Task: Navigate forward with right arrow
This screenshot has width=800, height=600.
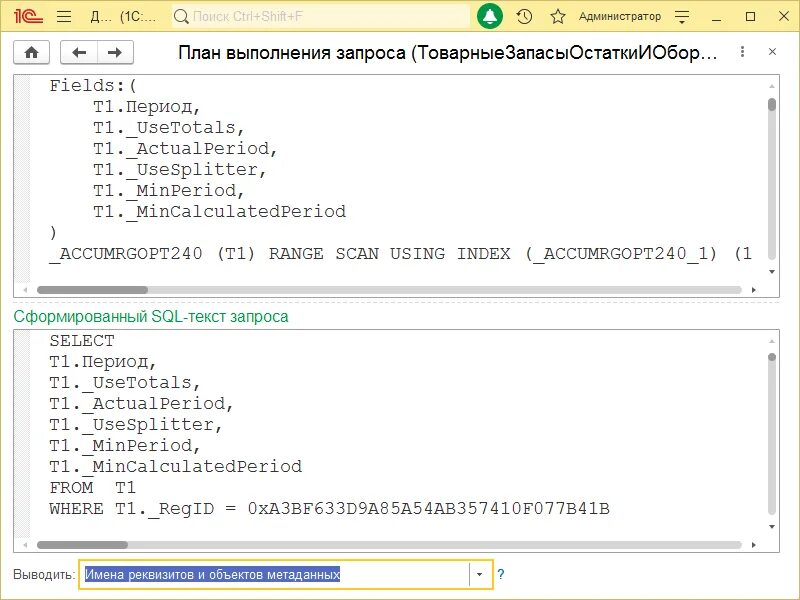Action: (115, 52)
